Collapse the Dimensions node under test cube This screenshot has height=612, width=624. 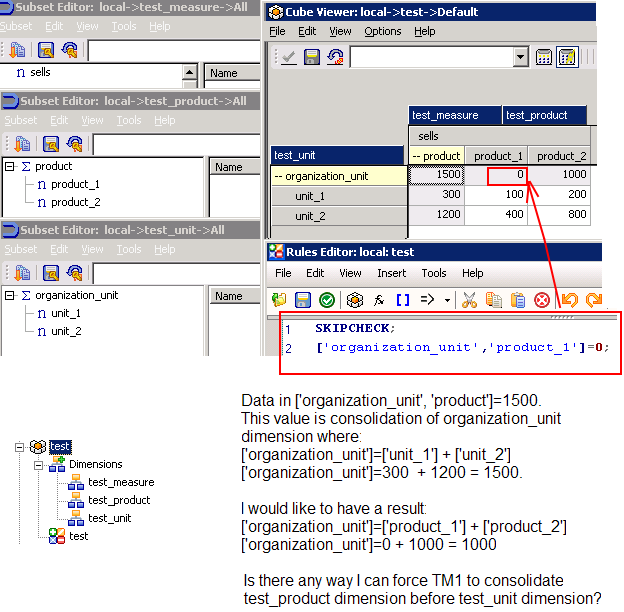pos(38,465)
